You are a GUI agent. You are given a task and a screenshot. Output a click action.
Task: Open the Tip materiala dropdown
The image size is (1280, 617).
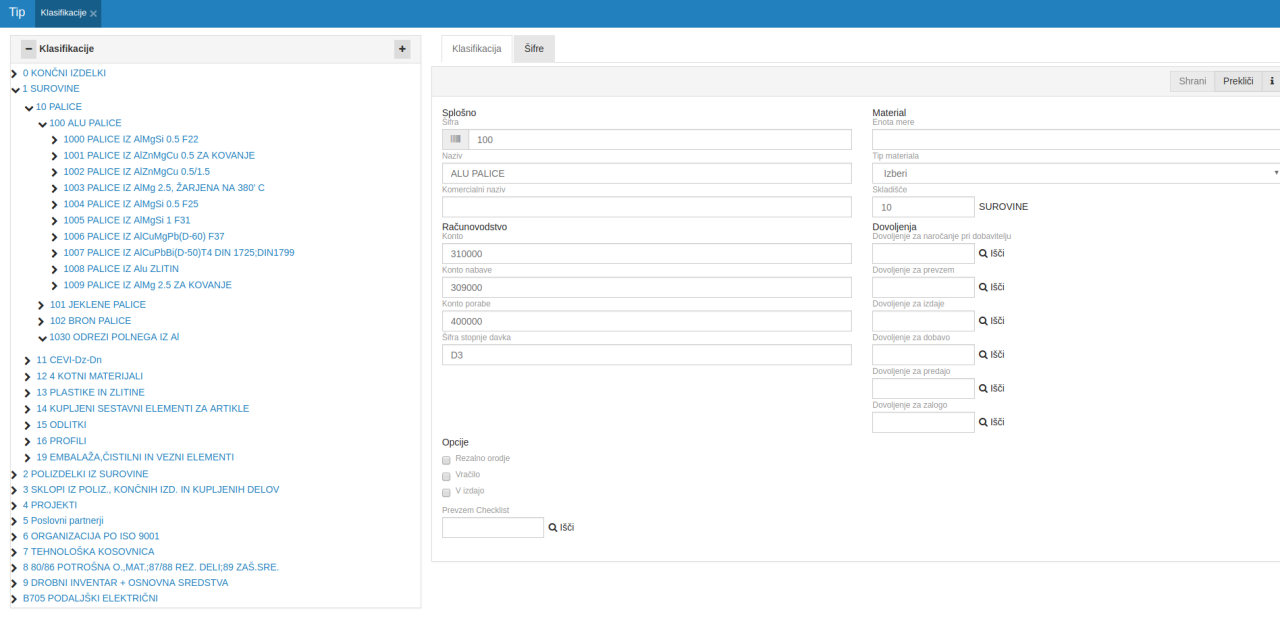click(x=1076, y=173)
